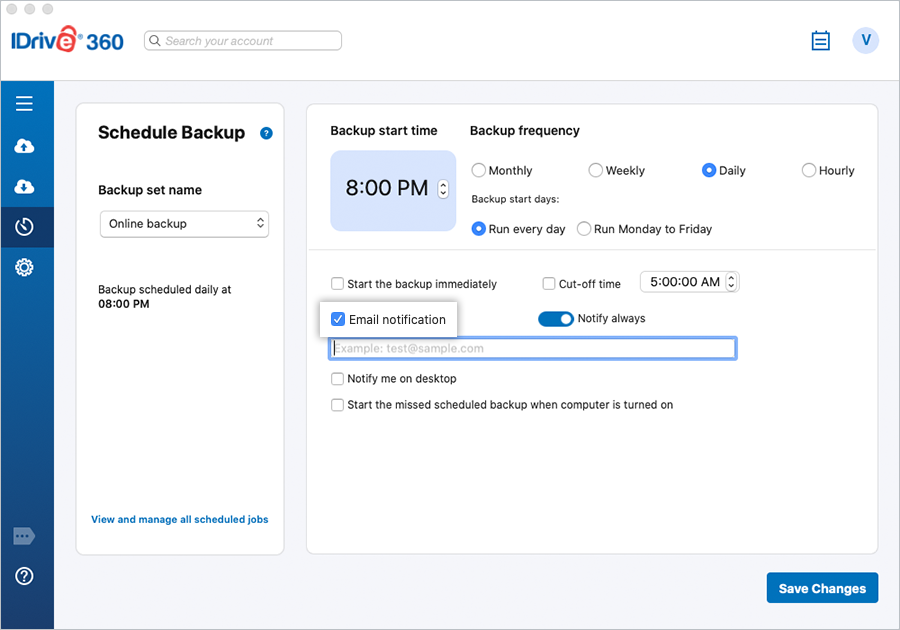The image size is (900, 630).
Task: Enable Notify me on desktop
Action: [x=338, y=379]
